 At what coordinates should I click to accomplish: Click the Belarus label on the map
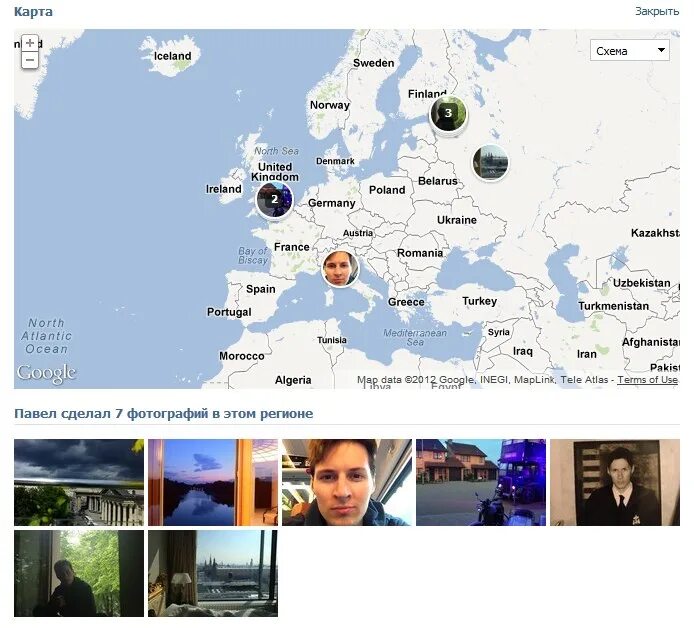[x=438, y=181]
